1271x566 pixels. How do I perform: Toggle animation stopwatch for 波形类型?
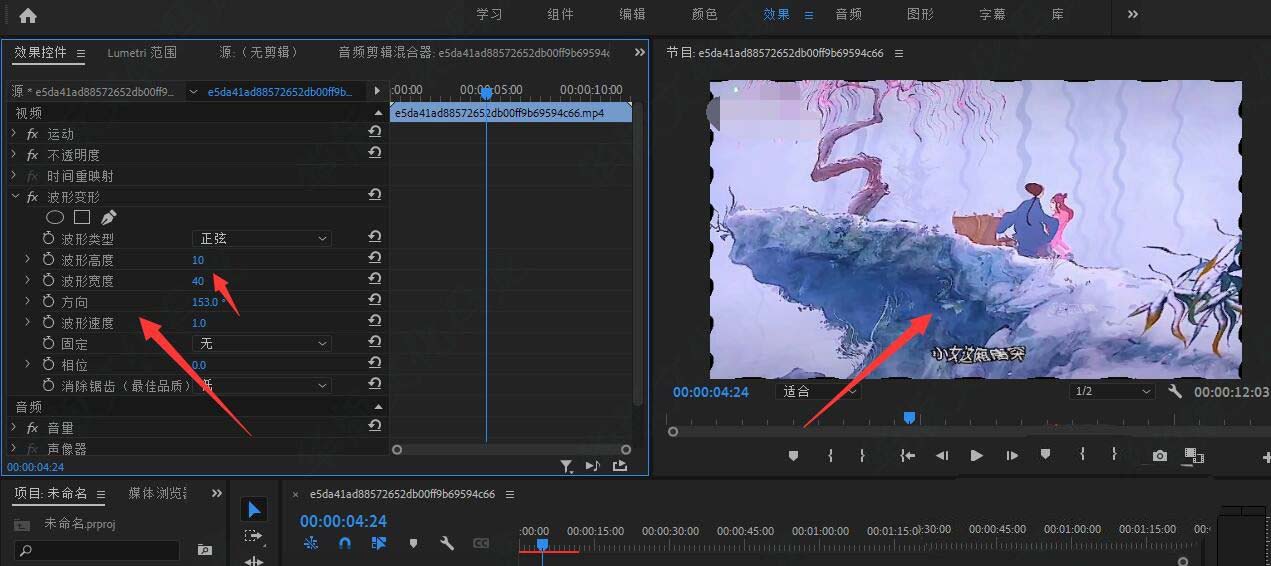coord(48,238)
